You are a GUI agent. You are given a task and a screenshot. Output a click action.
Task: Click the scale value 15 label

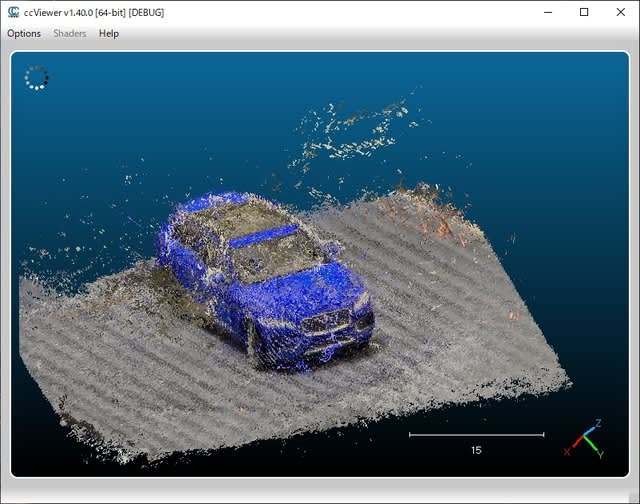(476, 450)
